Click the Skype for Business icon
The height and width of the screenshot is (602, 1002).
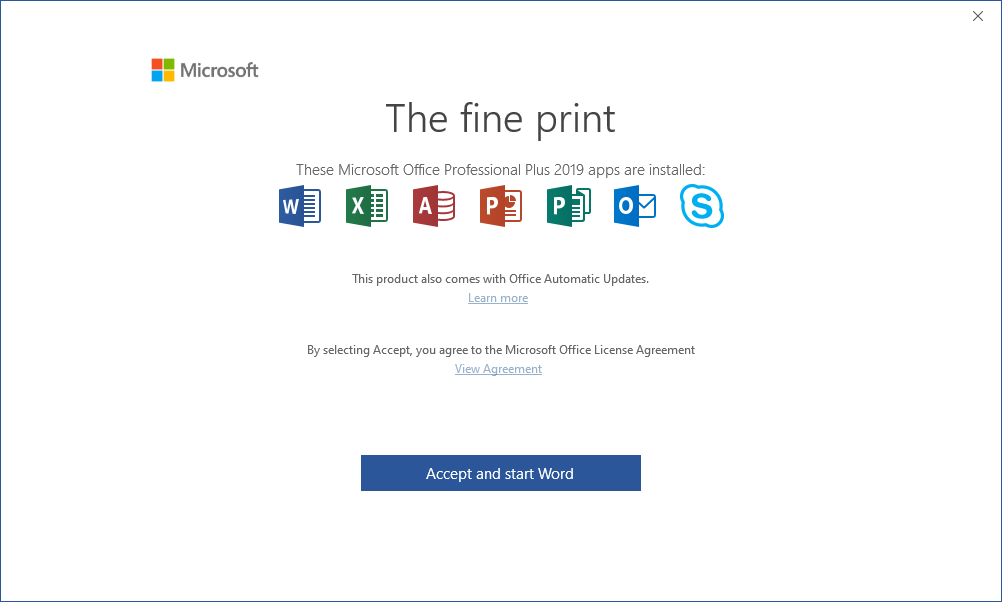pos(702,207)
